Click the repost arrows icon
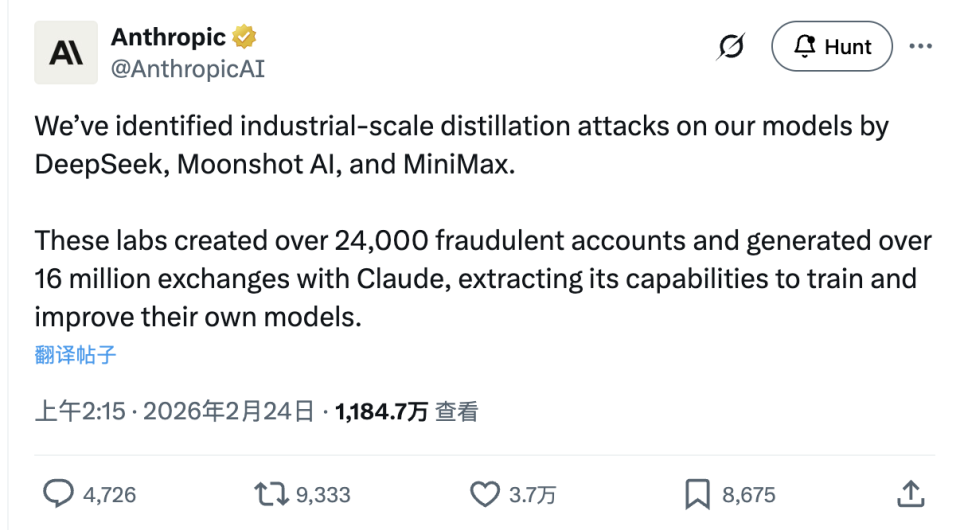This screenshot has height=530, width=960. pyautogui.click(x=269, y=494)
